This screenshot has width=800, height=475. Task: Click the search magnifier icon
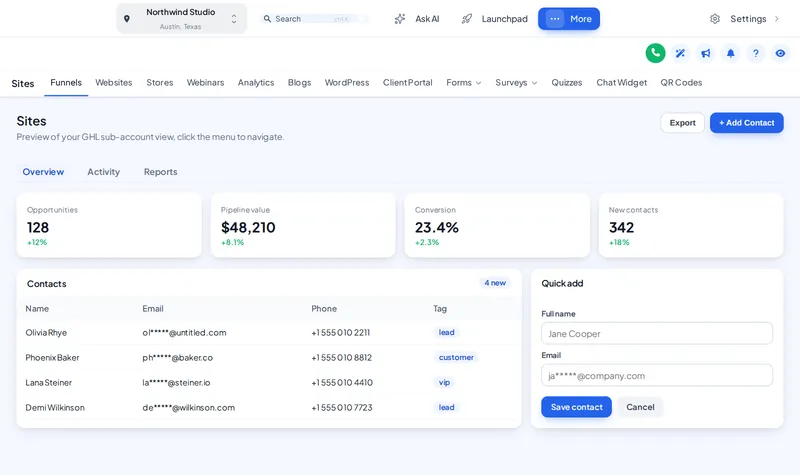267,19
